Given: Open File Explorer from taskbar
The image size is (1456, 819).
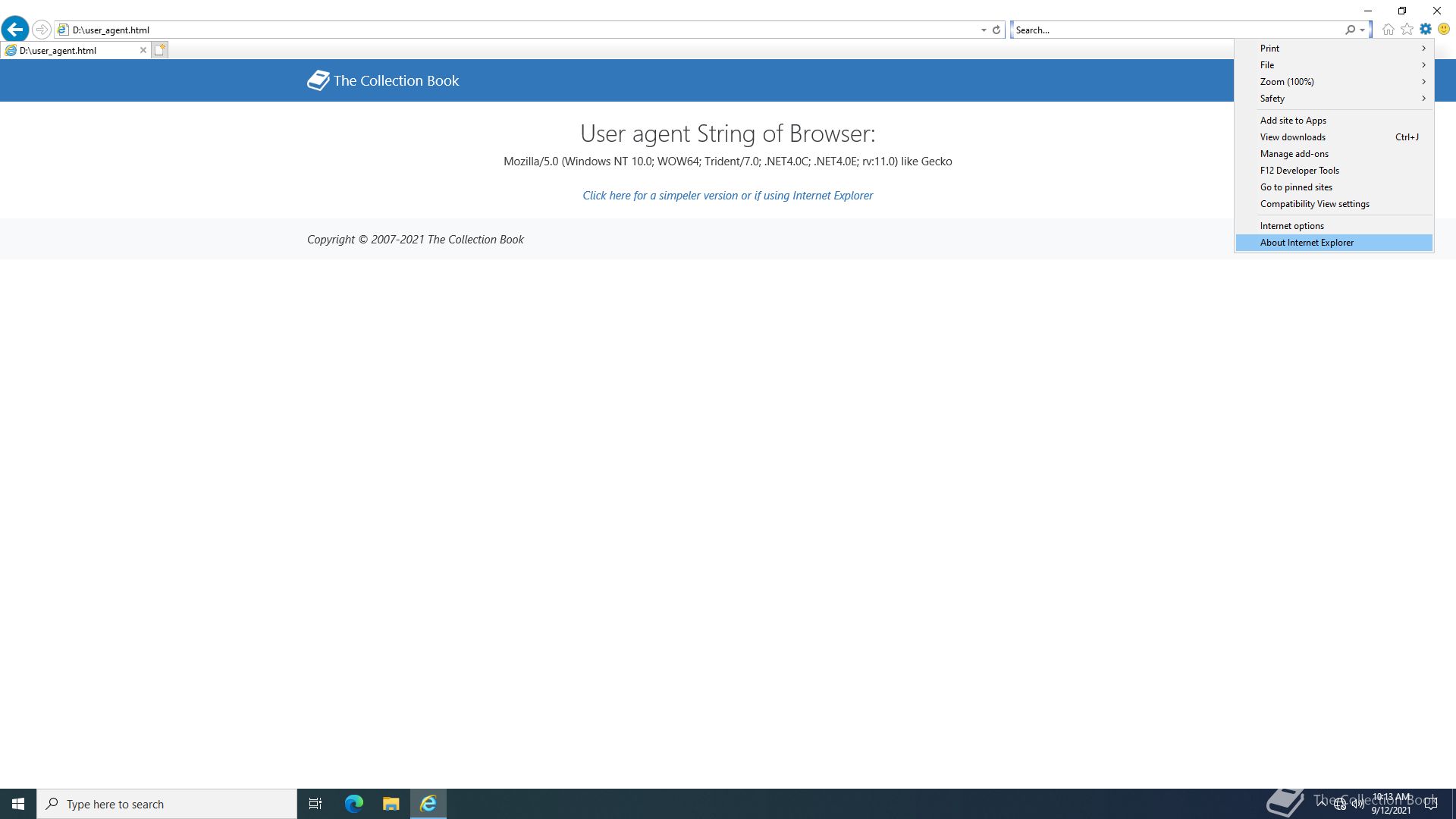Looking at the screenshot, I should [x=391, y=804].
